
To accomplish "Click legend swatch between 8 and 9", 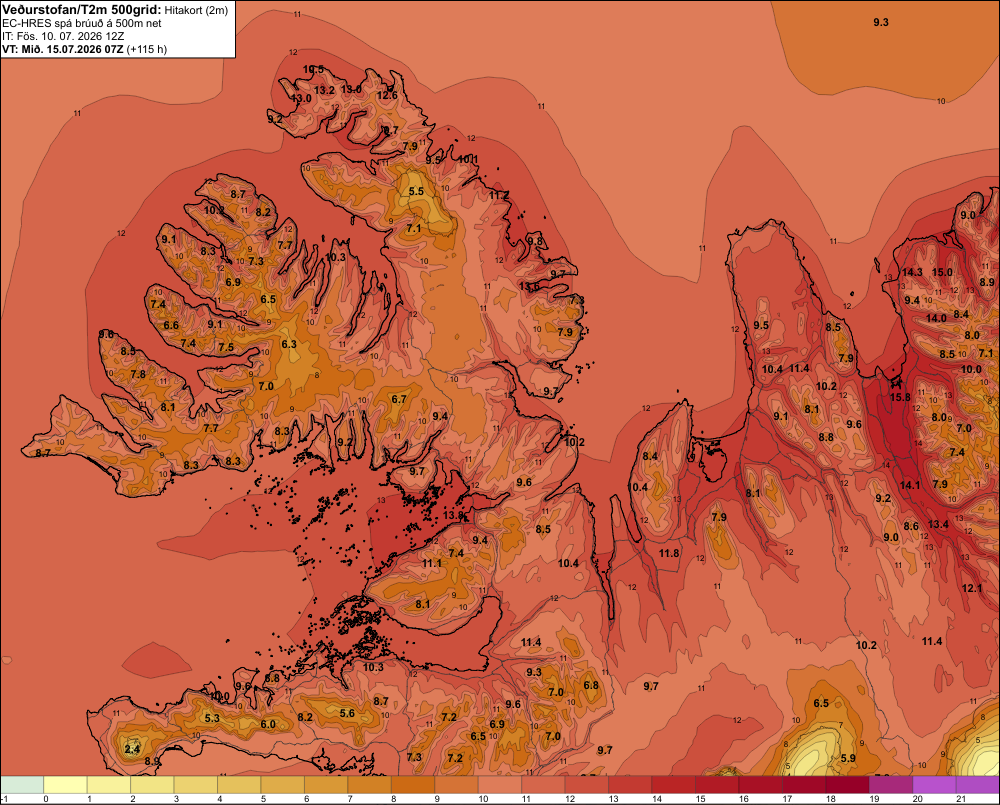I will [x=413, y=784].
